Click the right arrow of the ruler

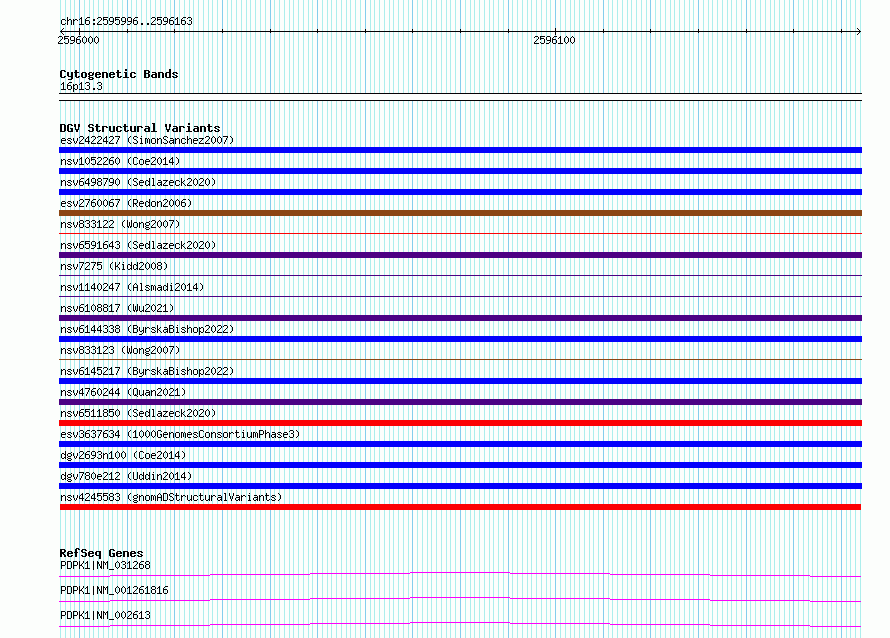click(x=859, y=31)
